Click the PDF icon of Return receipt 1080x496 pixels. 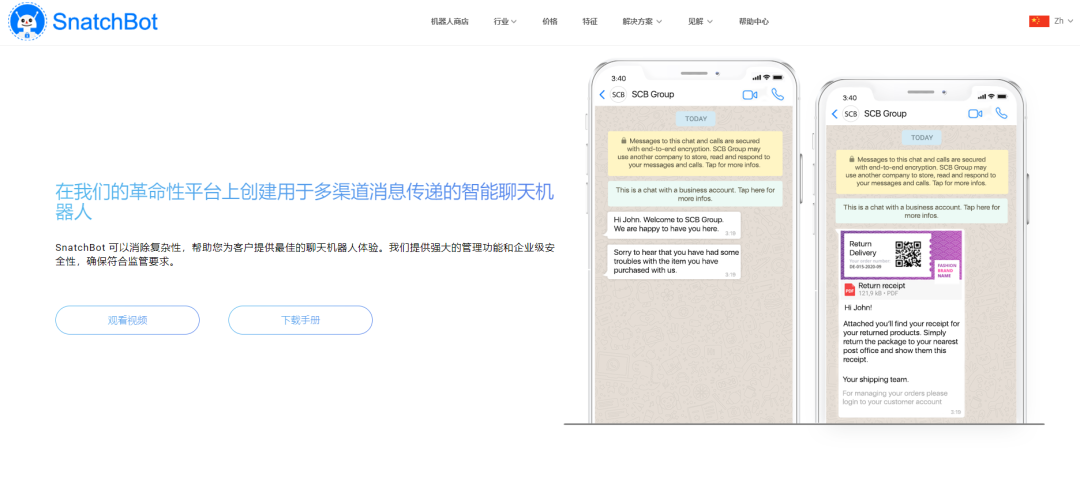pos(849,289)
